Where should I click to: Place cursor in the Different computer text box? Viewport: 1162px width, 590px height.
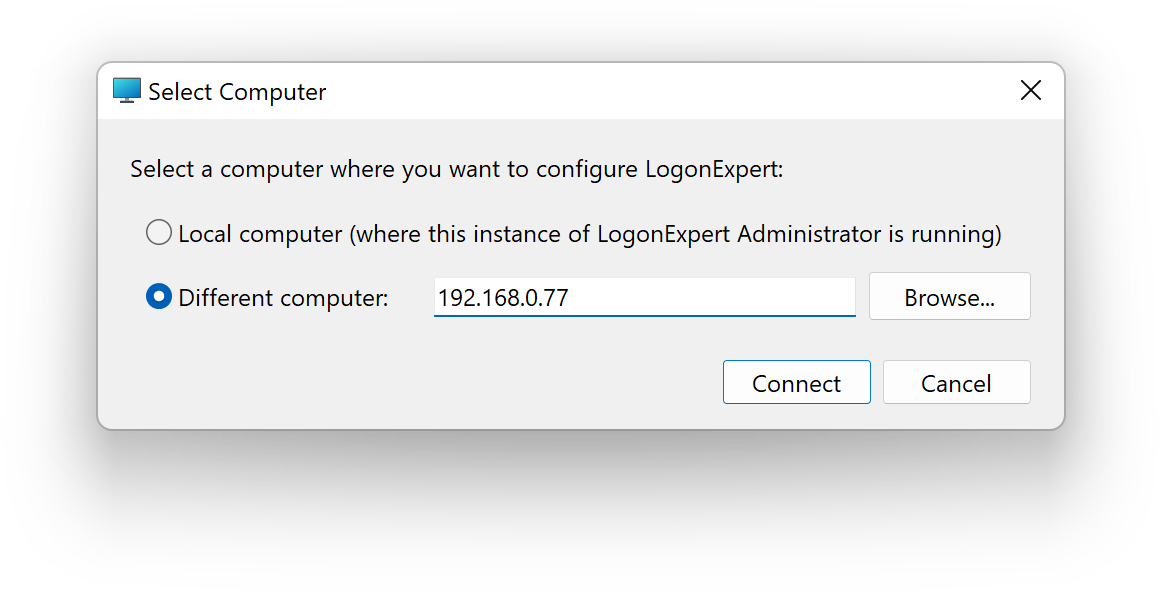pos(644,296)
